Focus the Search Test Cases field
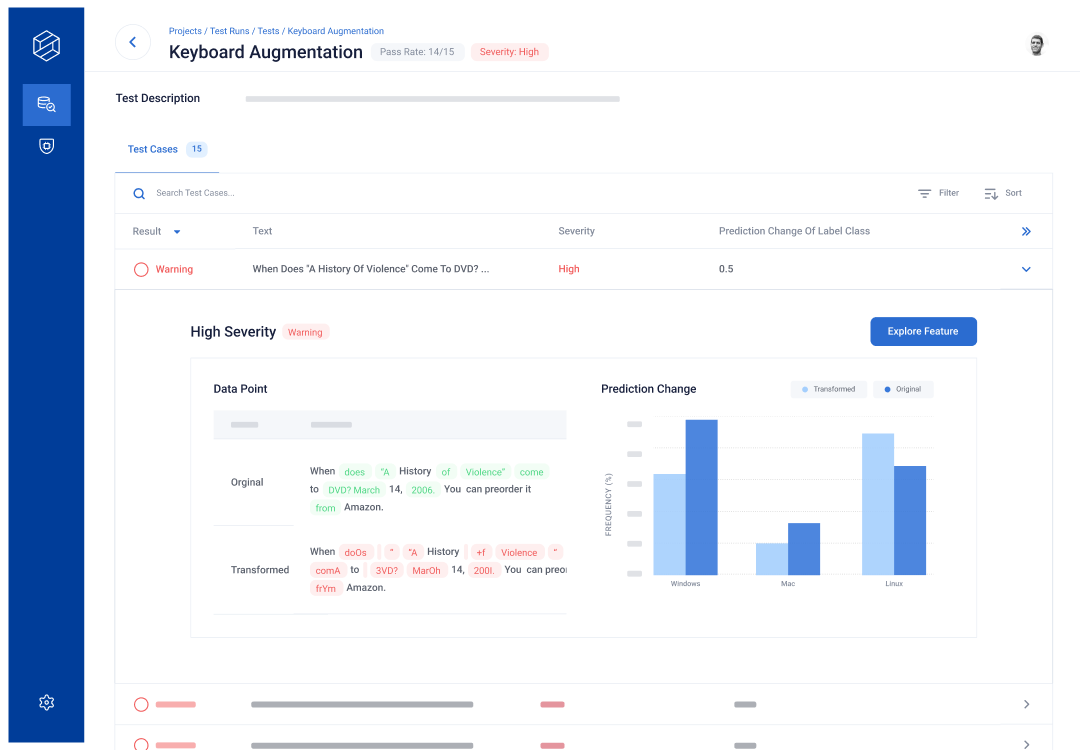This screenshot has height=750, width=1080. point(195,193)
